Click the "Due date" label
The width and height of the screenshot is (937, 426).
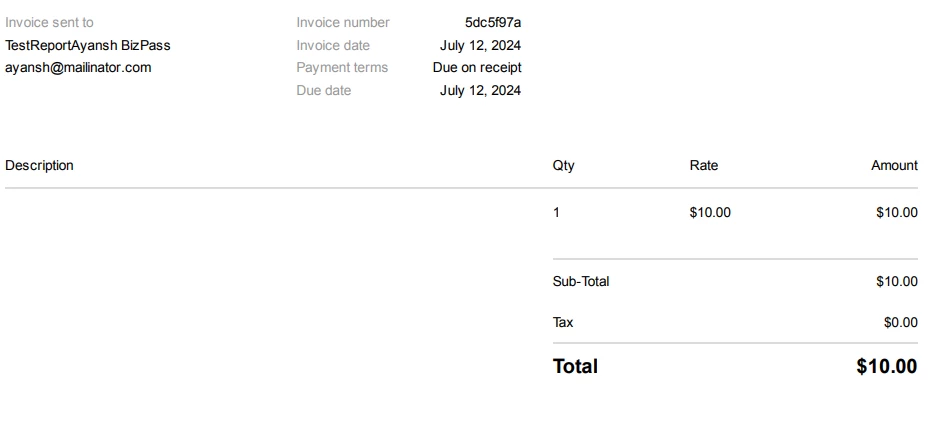[x=324, y=91]
